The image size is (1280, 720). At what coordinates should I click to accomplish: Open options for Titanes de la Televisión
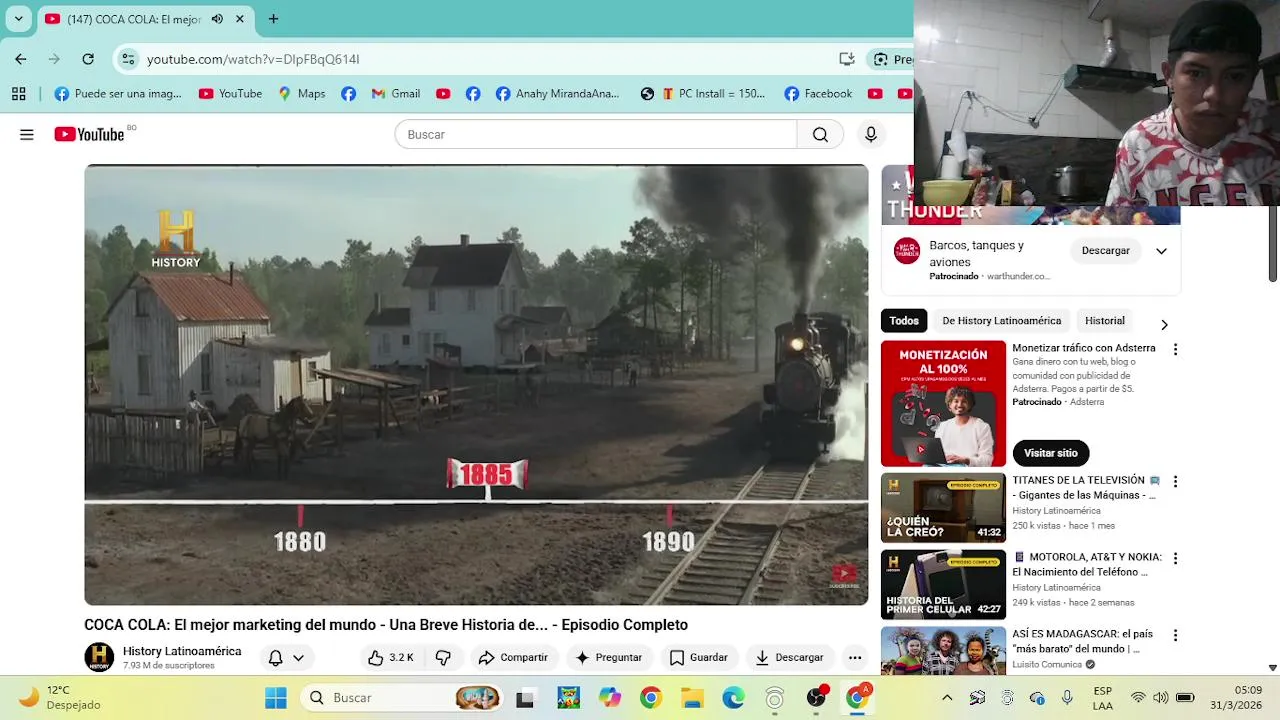[1175, 481]
